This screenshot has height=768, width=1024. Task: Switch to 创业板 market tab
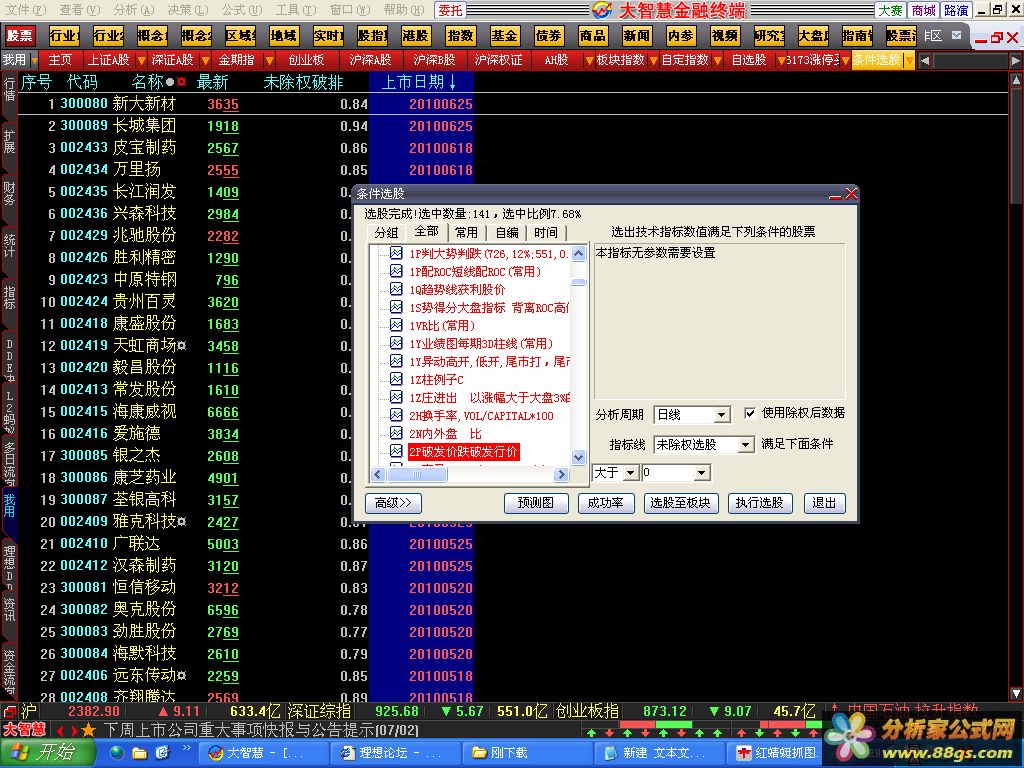pyautogui.click(x=306, y=60)
